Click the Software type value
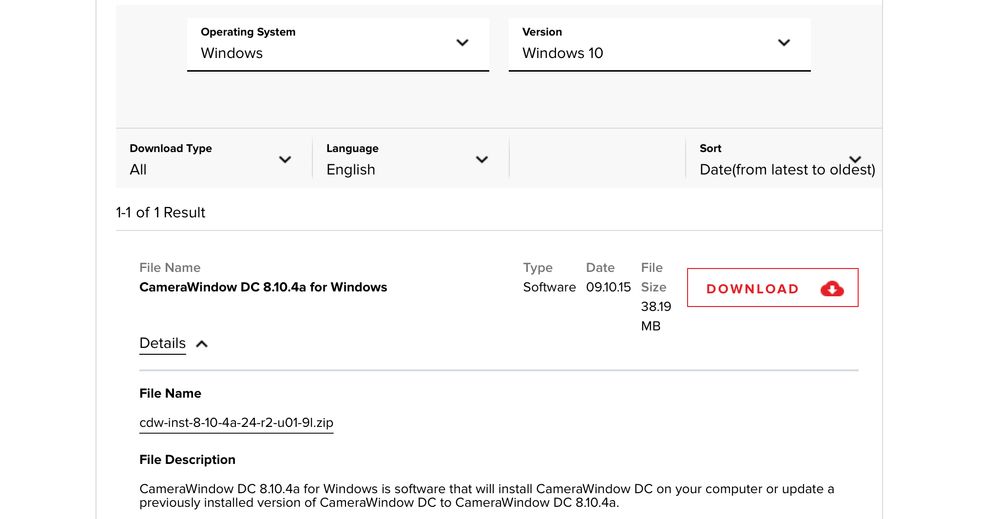This screenshot has width=998, height=519. click(549, 287)
